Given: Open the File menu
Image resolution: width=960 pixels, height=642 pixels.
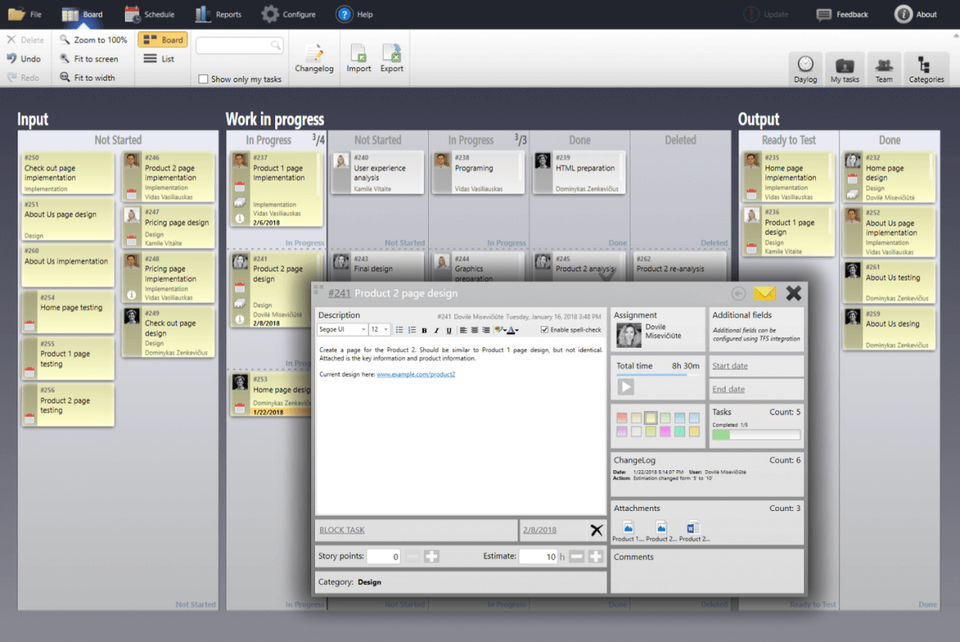Looking at the screenshot, I should (x=25, y=14).
